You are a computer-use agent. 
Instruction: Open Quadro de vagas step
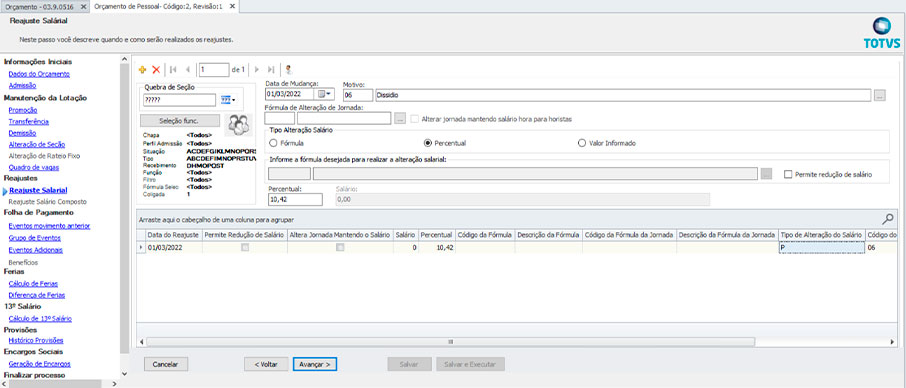click(x=34, y=167)
